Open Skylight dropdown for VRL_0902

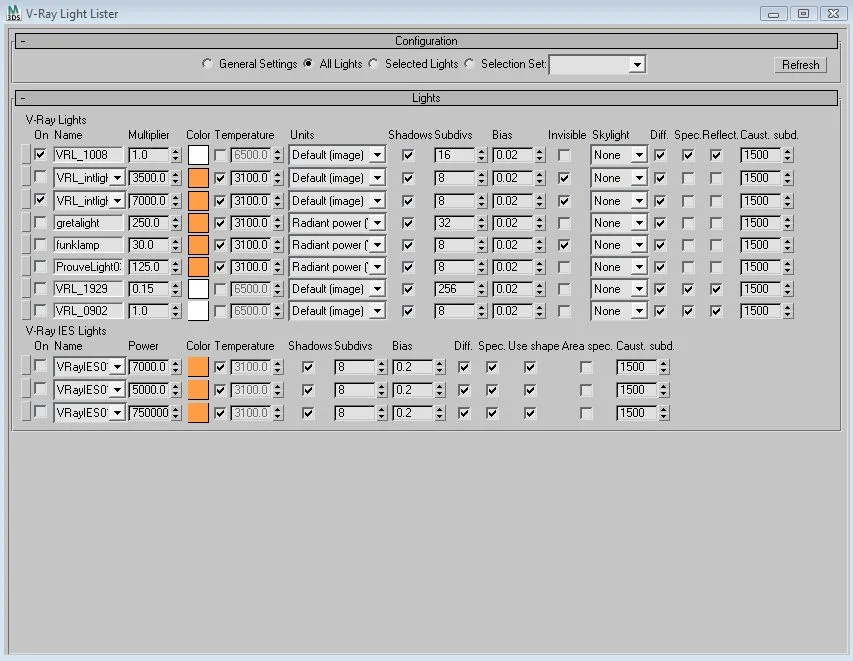tap(639, 311)
